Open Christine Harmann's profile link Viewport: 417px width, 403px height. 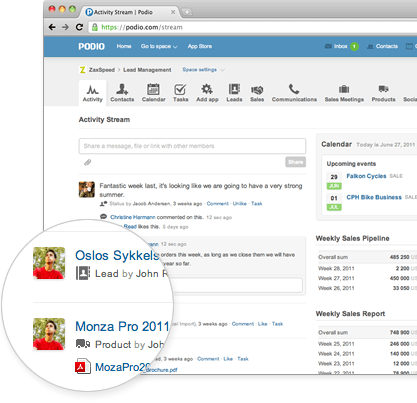133,217
